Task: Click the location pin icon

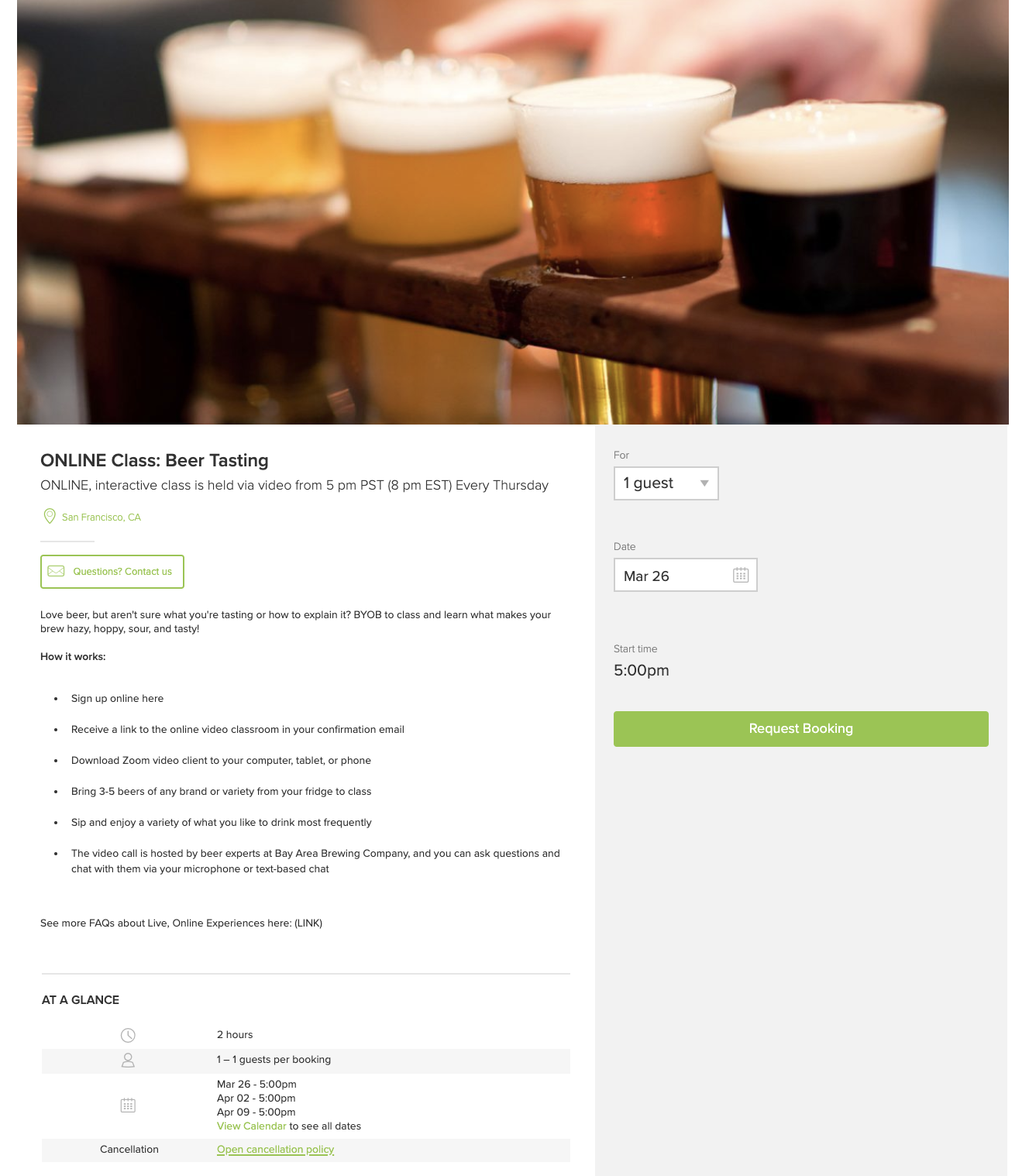Action: (x=50, y=516)
